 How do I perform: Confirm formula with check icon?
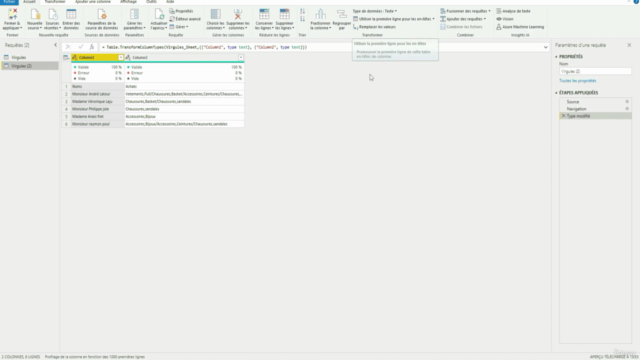80,47
